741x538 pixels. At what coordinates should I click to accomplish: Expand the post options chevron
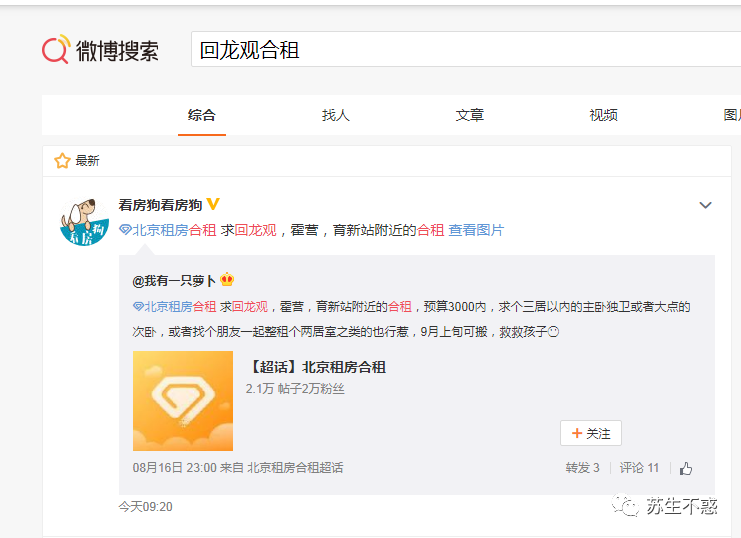[706, 205]
